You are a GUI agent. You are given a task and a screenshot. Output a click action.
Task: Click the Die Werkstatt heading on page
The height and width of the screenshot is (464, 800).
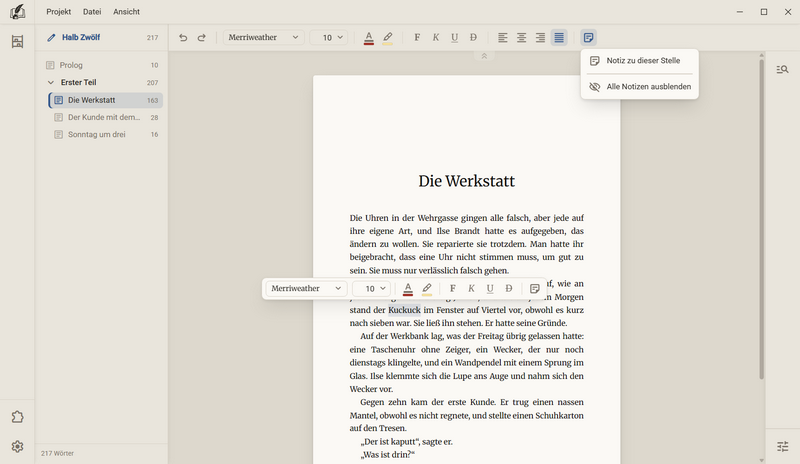pyautogui.click(x=466, y=181)
